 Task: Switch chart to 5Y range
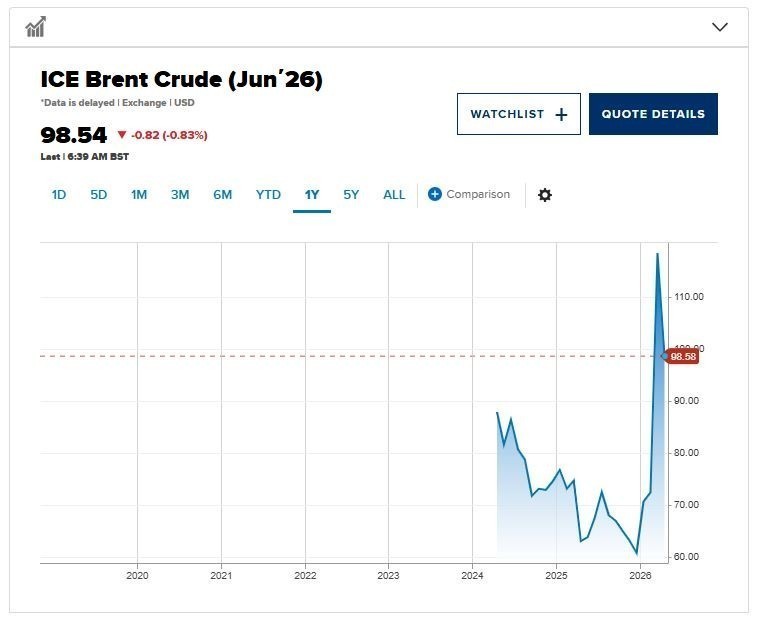click(x=351, y=195)
